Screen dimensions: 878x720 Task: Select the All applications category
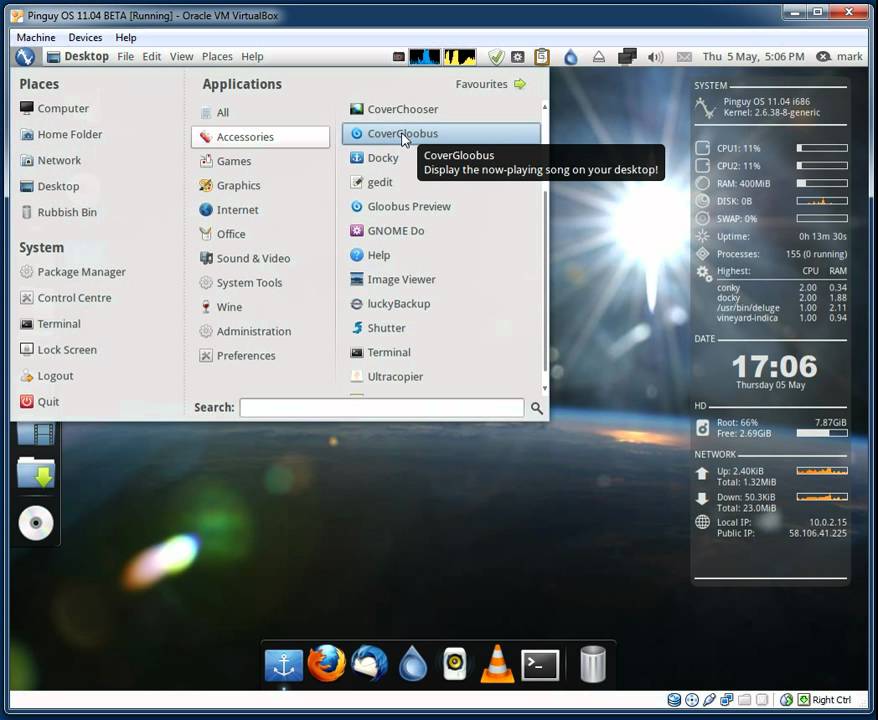tap(260, 113)
